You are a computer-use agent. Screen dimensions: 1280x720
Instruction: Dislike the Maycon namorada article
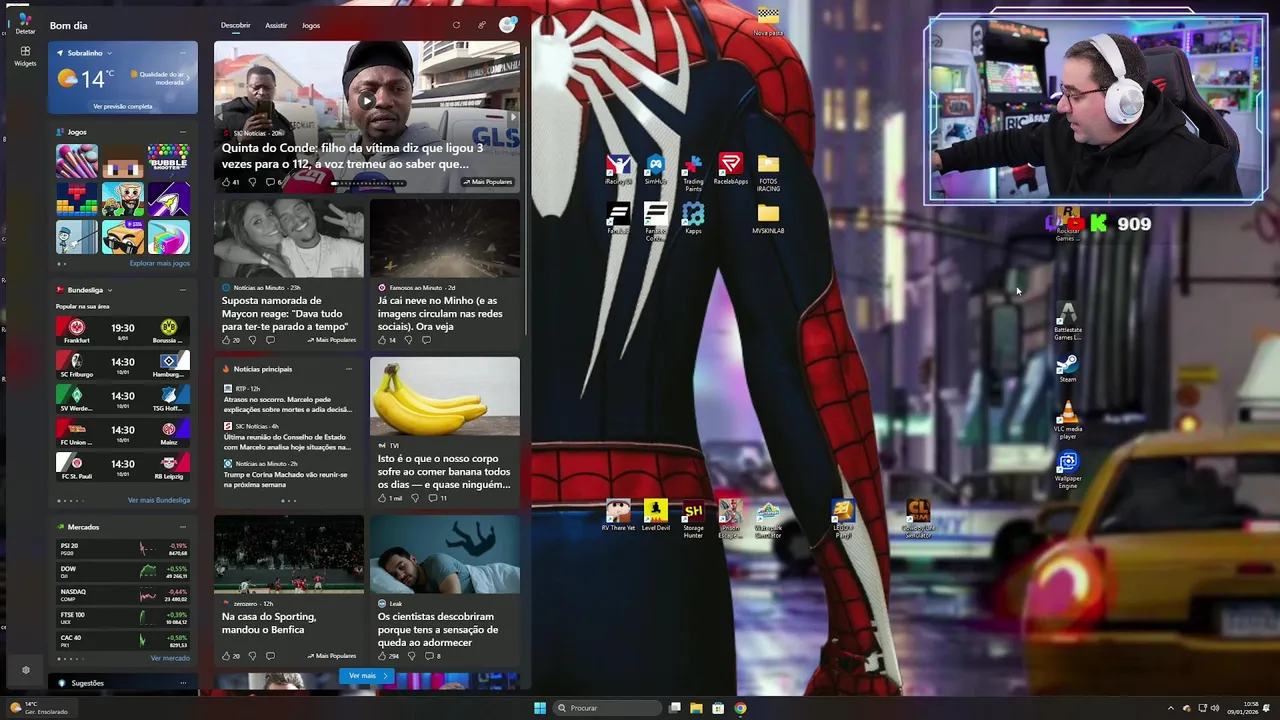252,340
